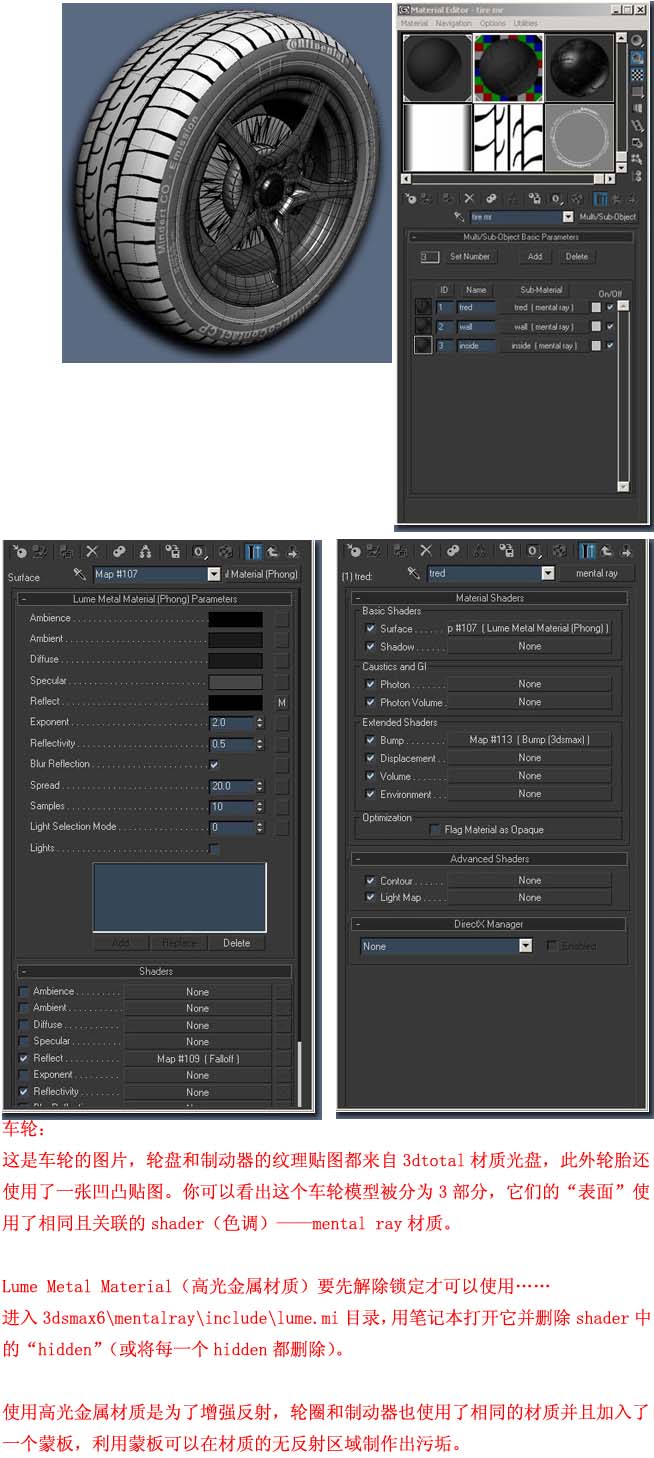Viewport: 654px width, 1458px height.
Task: Click Show End Result icon in Material Editor window
Action: [601, 199]
